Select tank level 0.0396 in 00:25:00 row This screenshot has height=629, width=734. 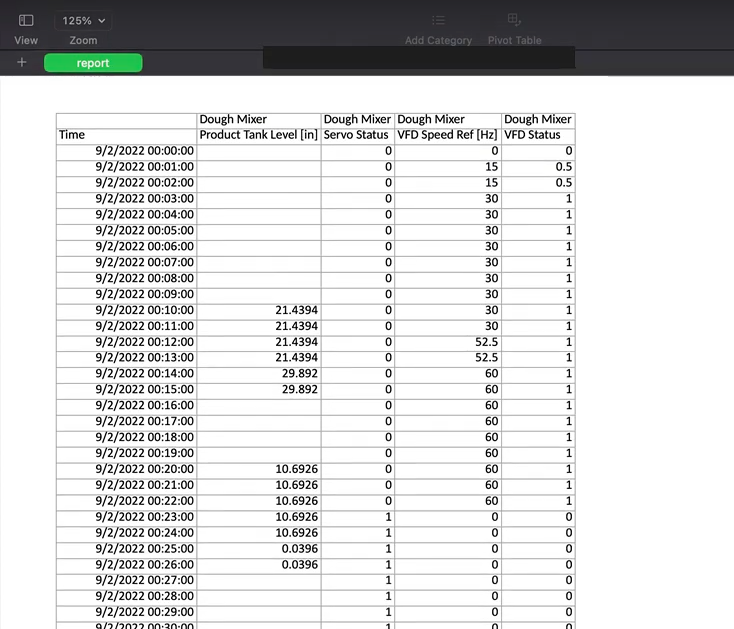(x=259, y=549)
